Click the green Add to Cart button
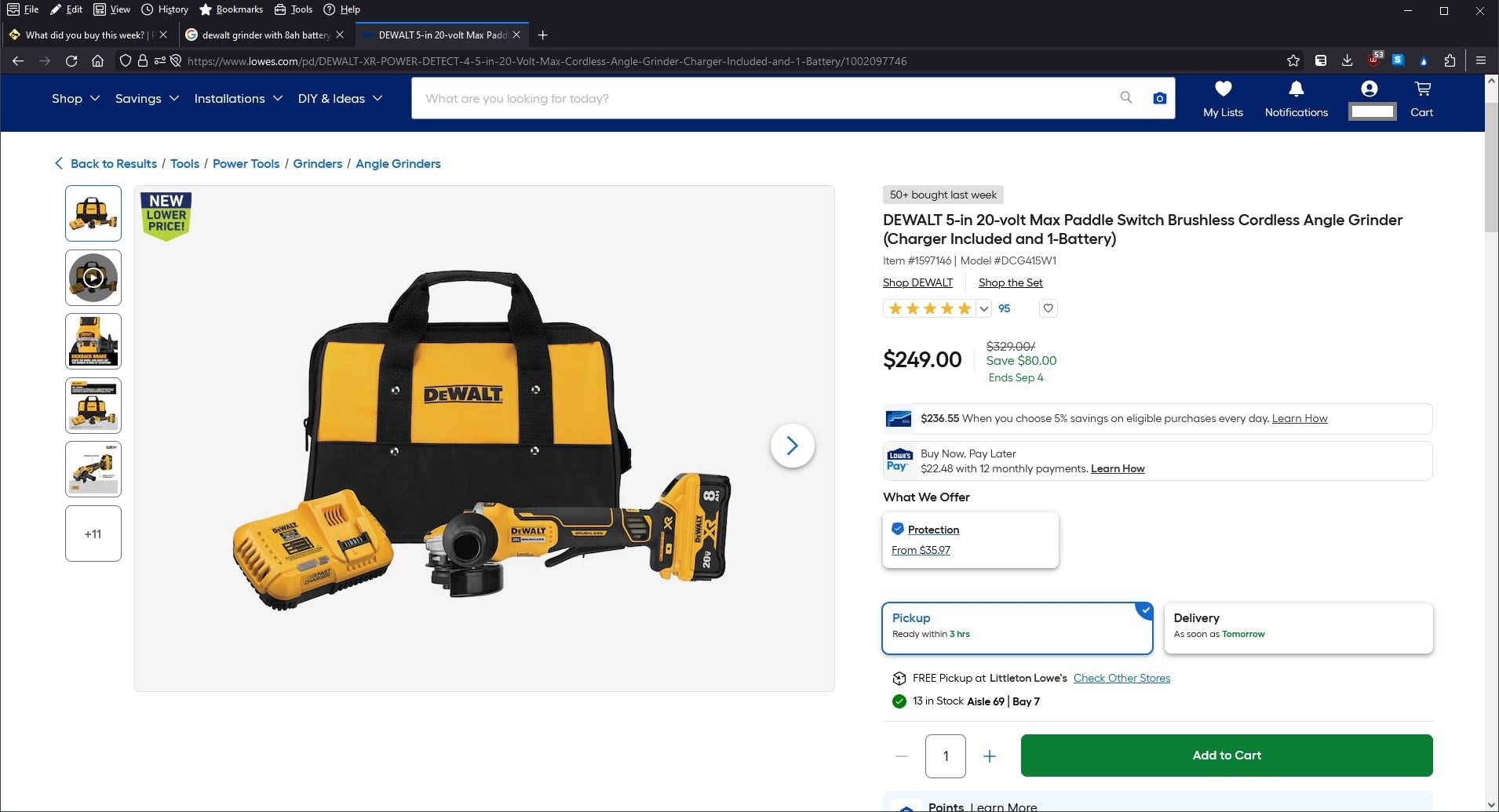The width and height of the screenshot is (1499, 812). pos(1226,756)
